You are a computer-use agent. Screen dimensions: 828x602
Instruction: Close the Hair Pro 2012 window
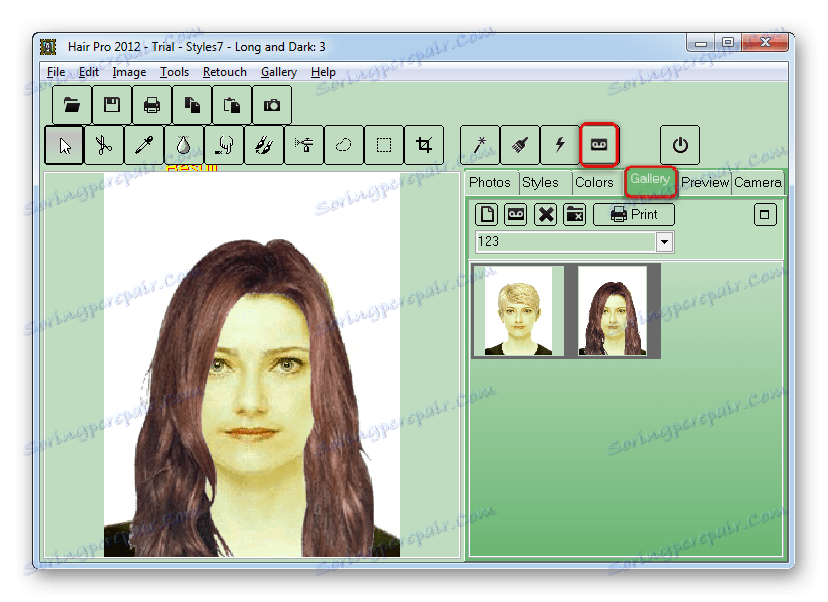click(765, 42)
